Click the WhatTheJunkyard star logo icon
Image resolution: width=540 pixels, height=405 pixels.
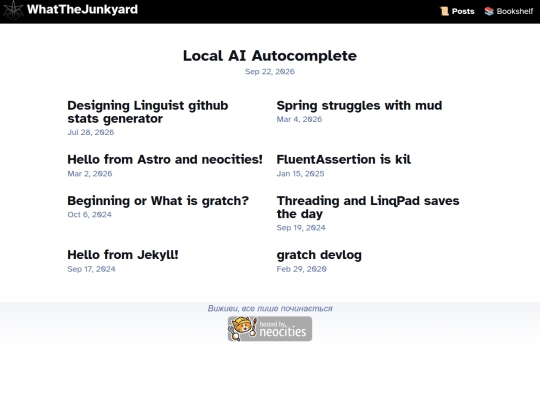click(13, 10)
